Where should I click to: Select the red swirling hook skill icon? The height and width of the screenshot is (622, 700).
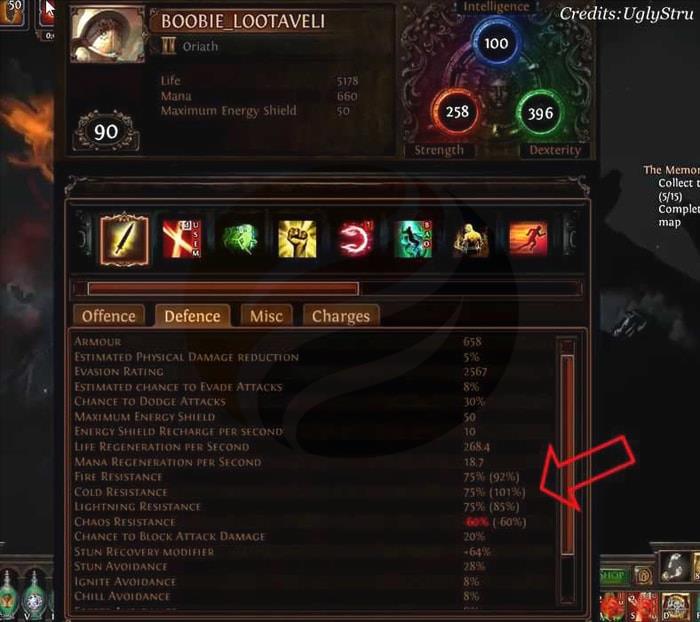pyautogui.click(x=355, y=239)
